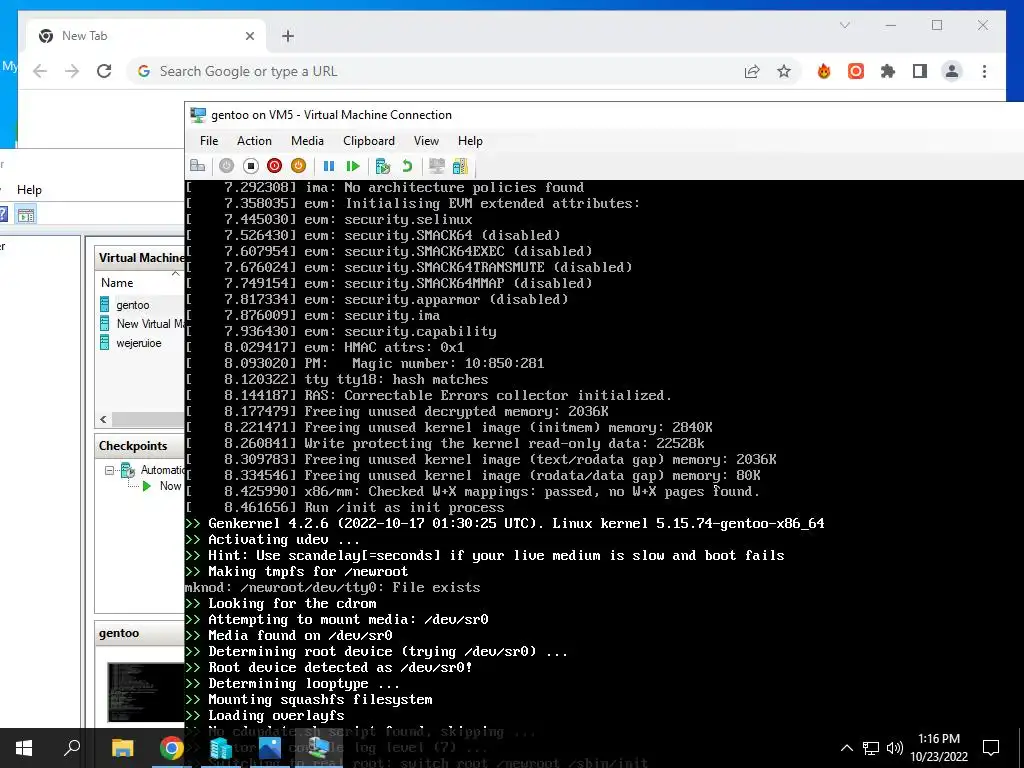This screenshot has width=1024, height=768.
Task: Open the File menu in VM Connection
Action: [209, 141]
